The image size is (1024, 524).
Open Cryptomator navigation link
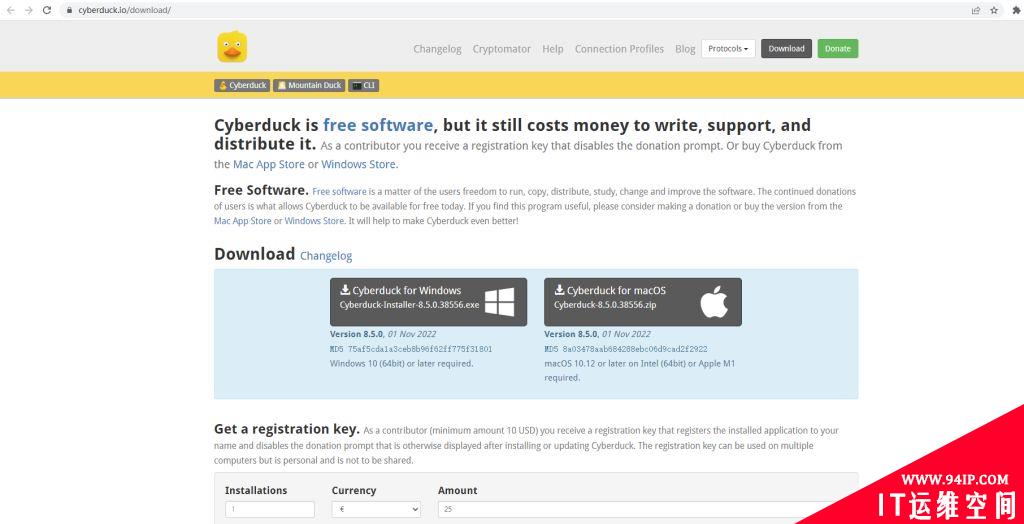502,49
